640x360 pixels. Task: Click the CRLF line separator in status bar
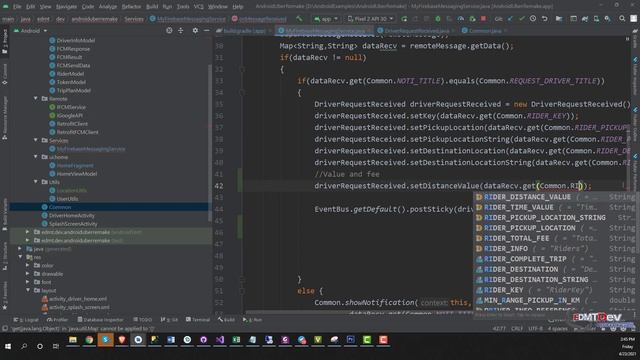point(517,328)
